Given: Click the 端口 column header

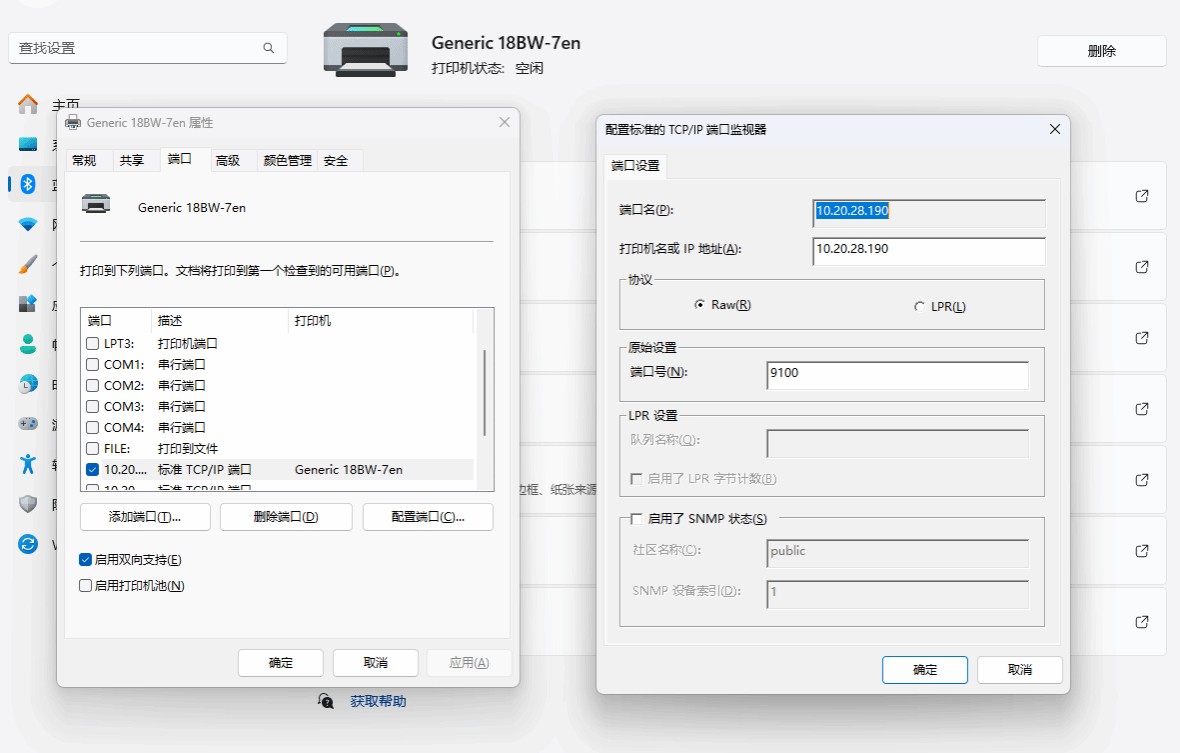Looking at the screenshot, I should [116, 320].
